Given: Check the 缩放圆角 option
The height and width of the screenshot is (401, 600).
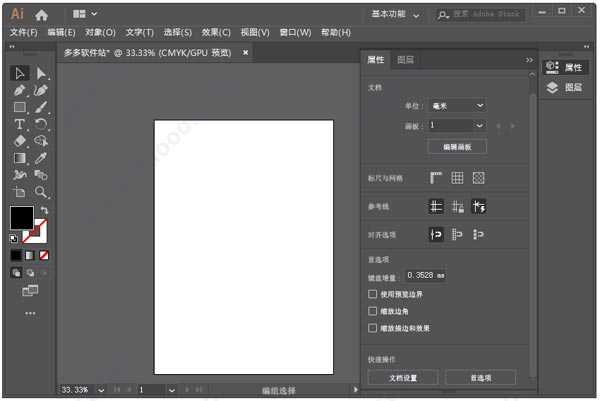Looking at the screenshot, I should [373, 311].
